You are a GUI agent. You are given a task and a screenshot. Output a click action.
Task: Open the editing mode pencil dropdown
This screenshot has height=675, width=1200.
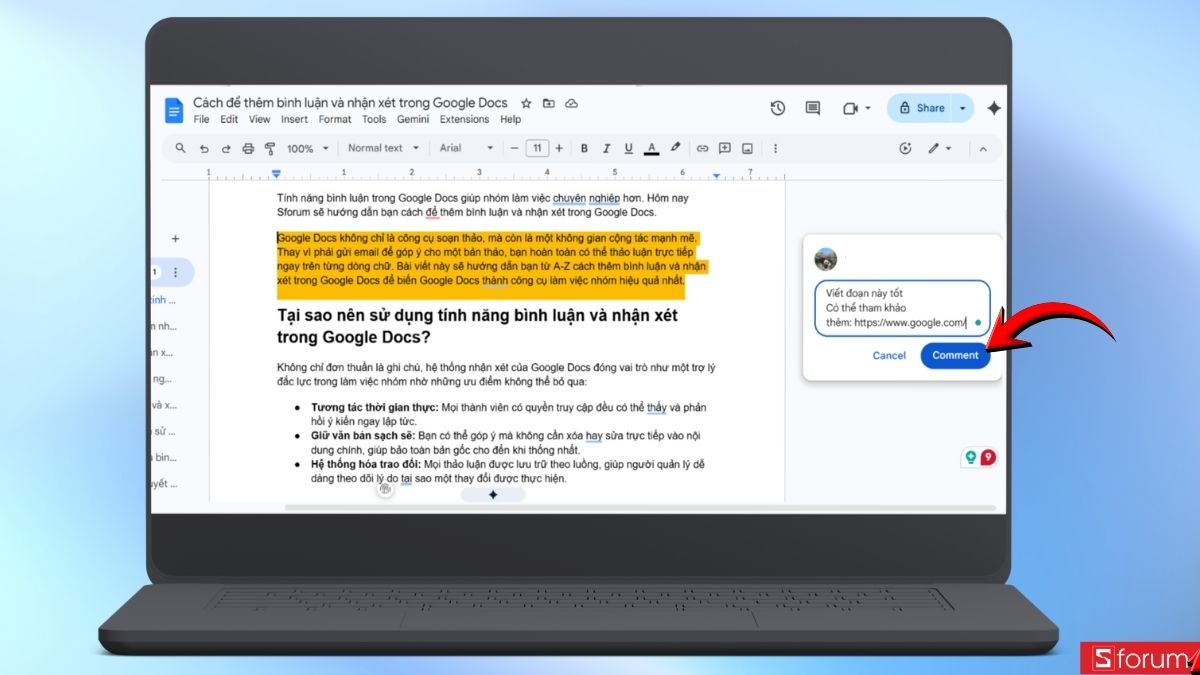[939, 148]
